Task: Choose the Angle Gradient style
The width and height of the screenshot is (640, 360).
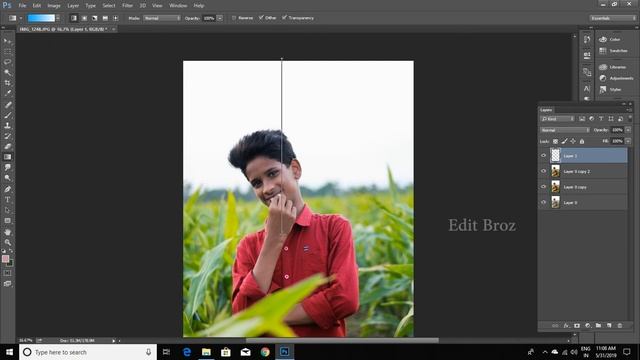Action: 95,18
